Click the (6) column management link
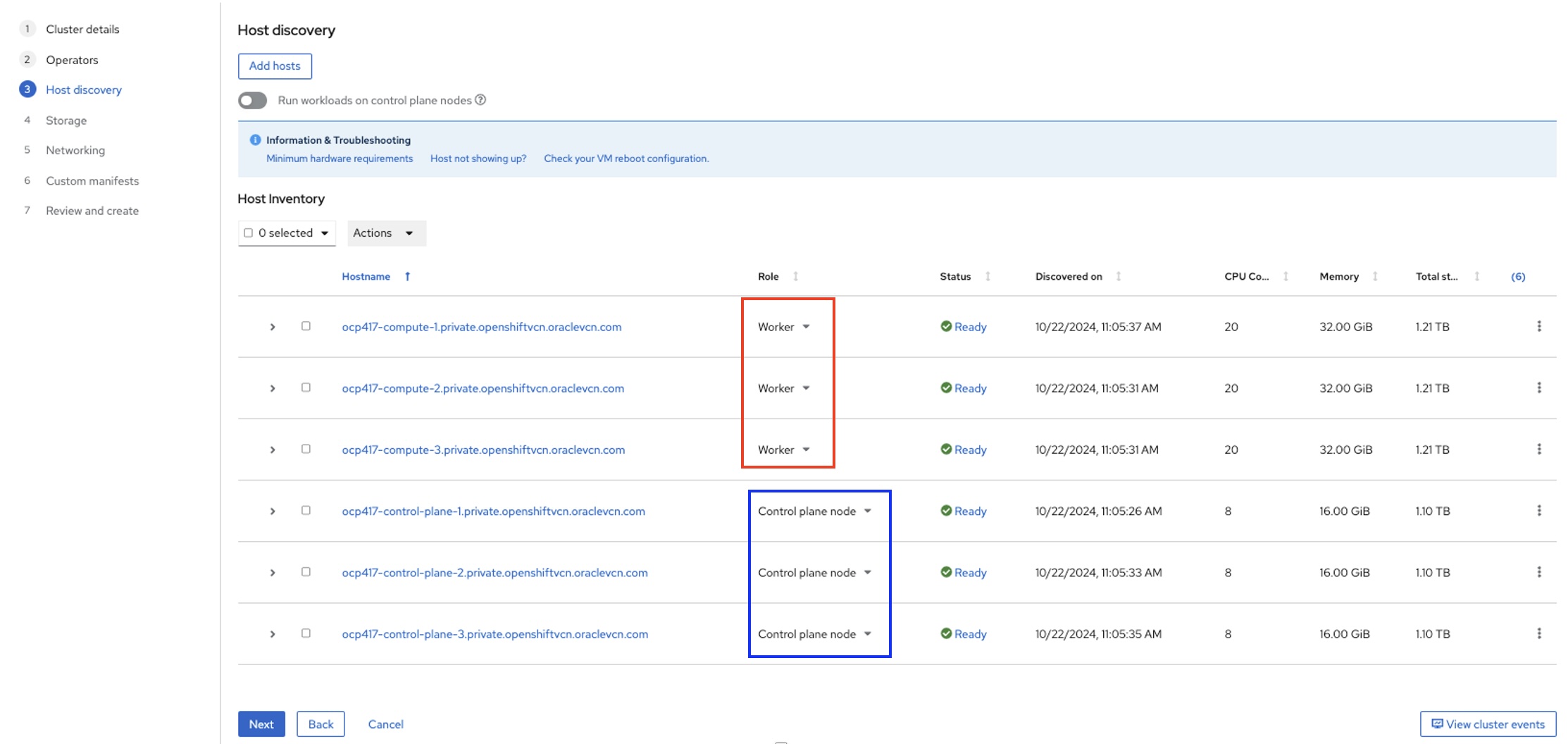Image resolution: width=1568 pixels, height=744 pixels. pyautogui.click(x=1518, y=276)
